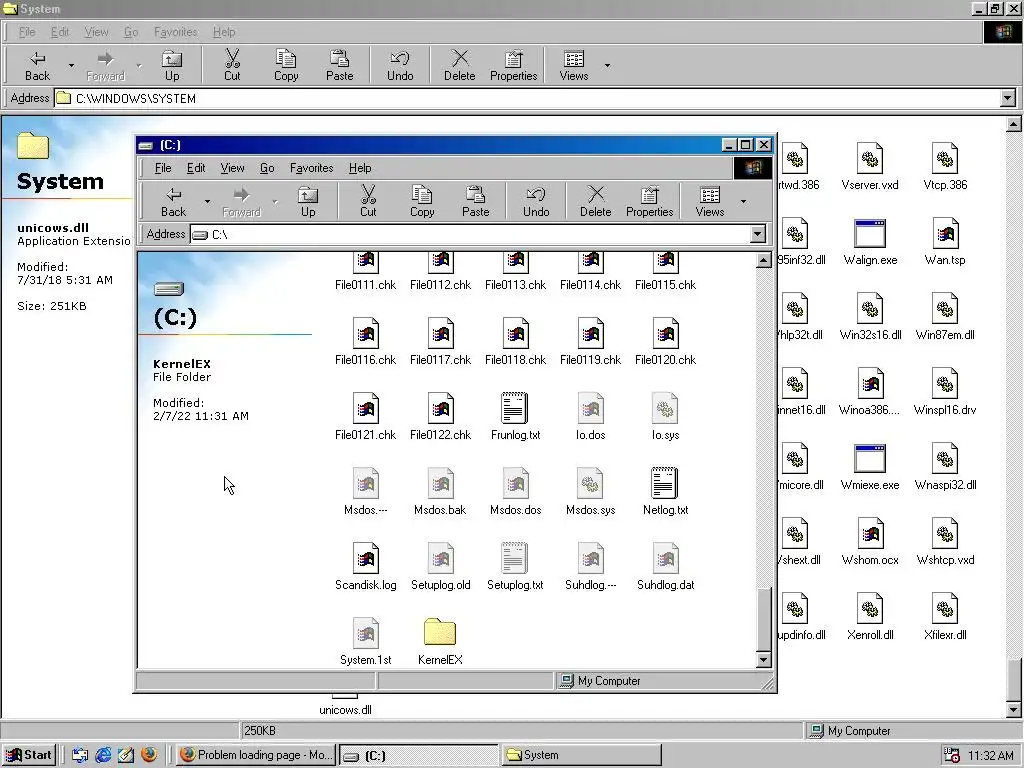Click scroll up arrow in C: window
The height and width of the screenshot is (768, 1024).
tap(763, 261)
